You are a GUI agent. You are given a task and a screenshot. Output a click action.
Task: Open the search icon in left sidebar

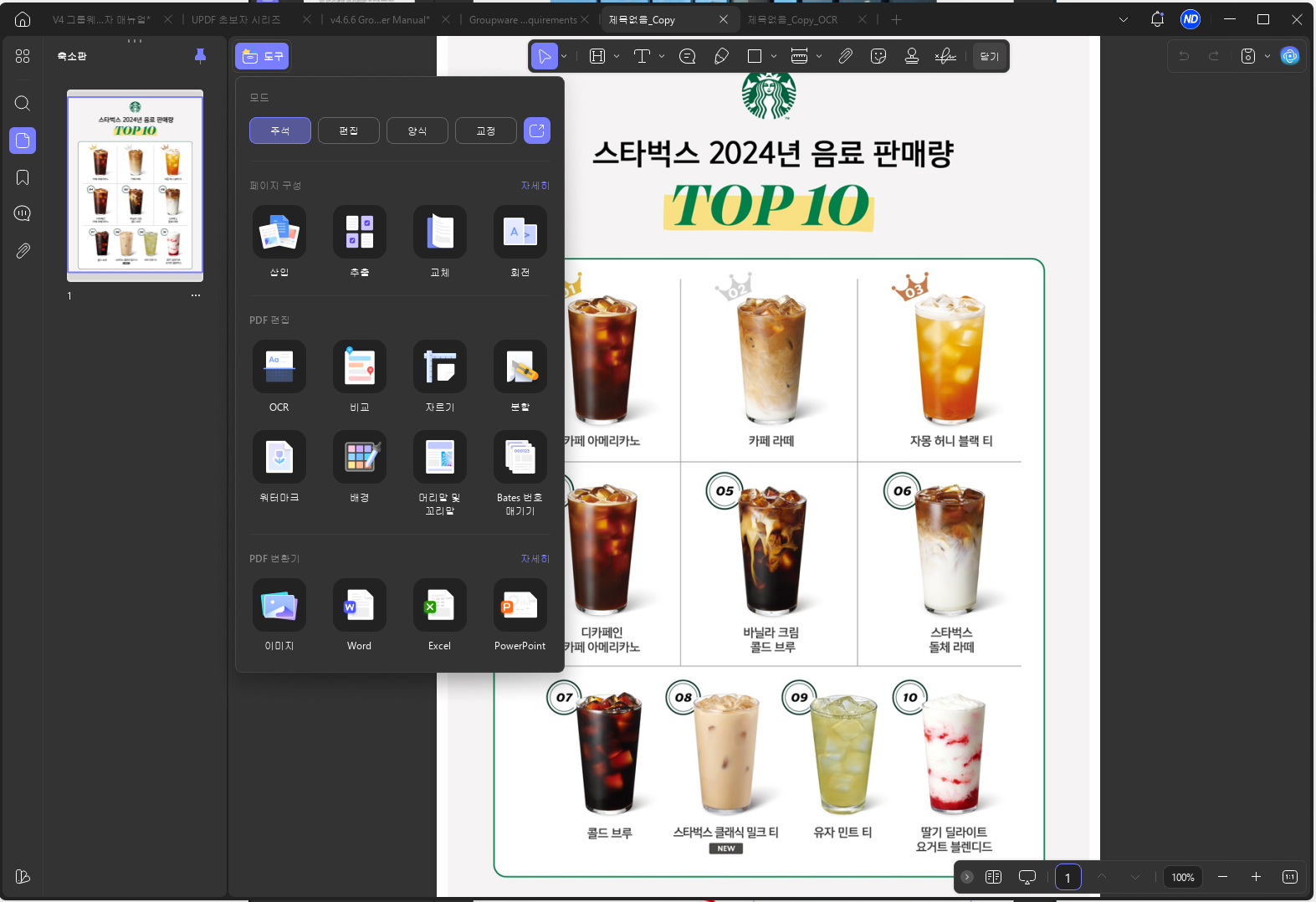23,103
